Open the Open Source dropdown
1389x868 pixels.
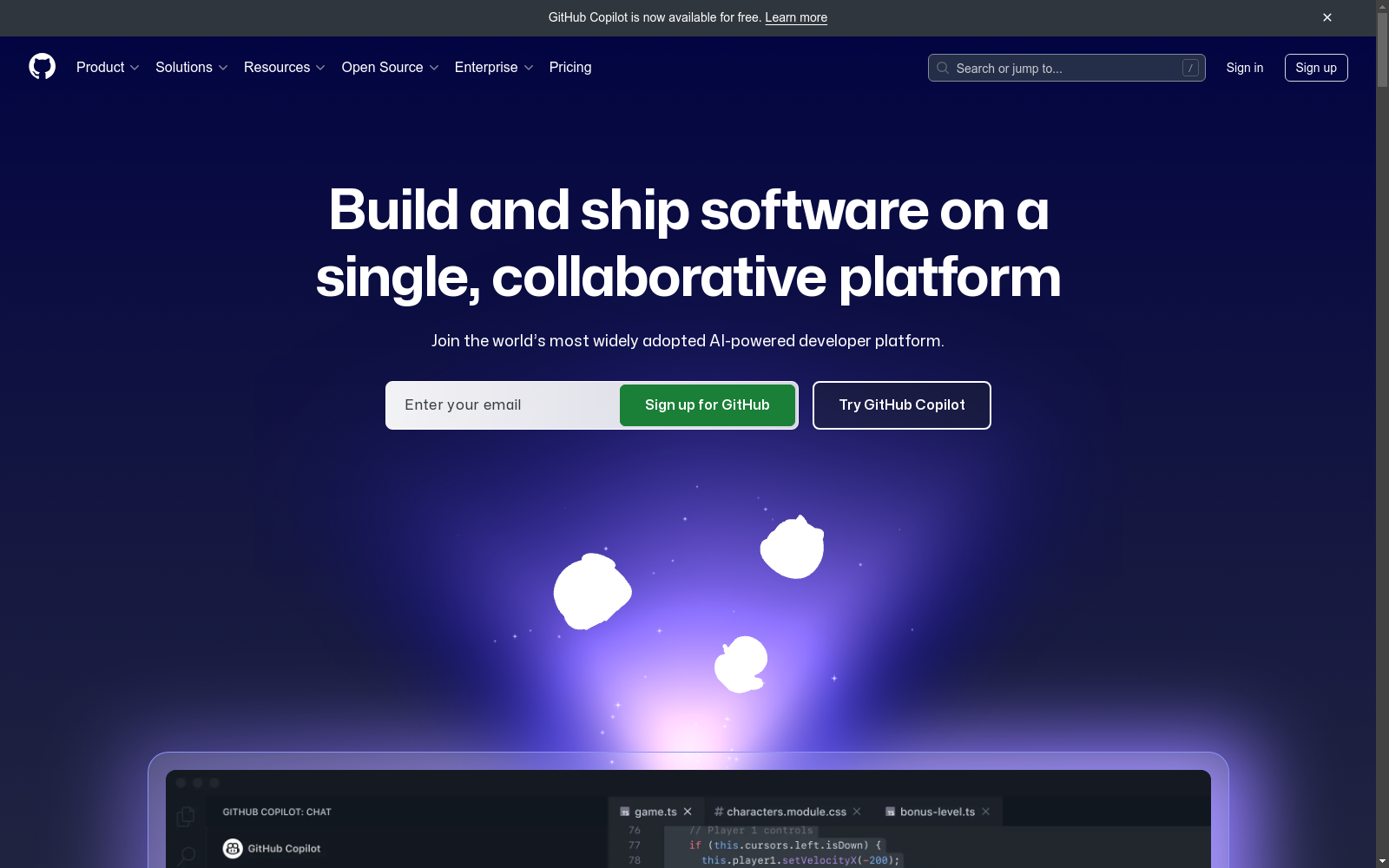point(390,67)
